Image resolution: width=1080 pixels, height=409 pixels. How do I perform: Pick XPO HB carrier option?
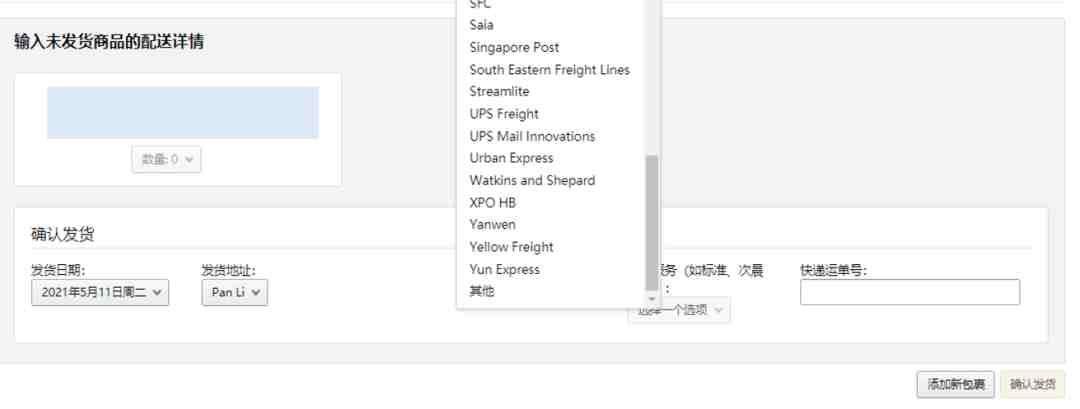pyautogui.click(x=492, y=202)
